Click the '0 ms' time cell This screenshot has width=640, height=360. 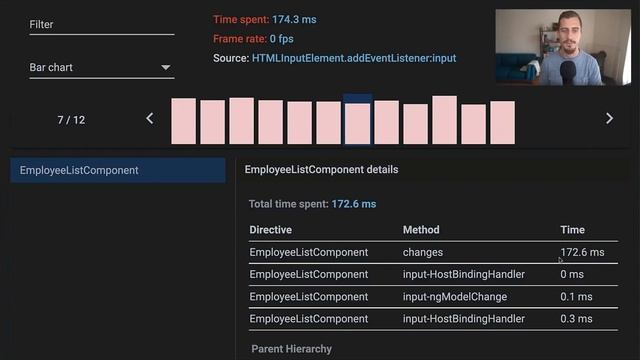[572, 274]
